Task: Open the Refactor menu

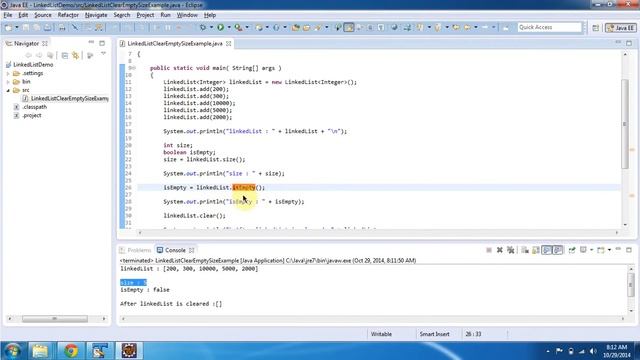Action: click(68, 15)
